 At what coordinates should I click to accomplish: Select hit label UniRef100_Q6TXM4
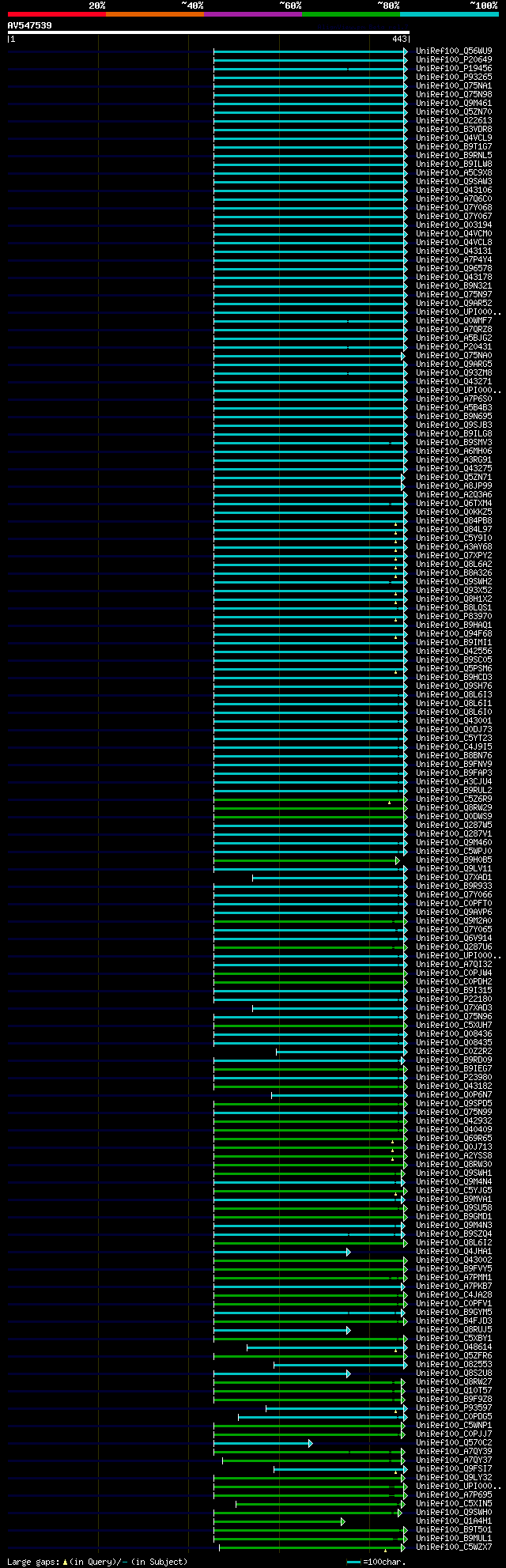pos(454,504)
